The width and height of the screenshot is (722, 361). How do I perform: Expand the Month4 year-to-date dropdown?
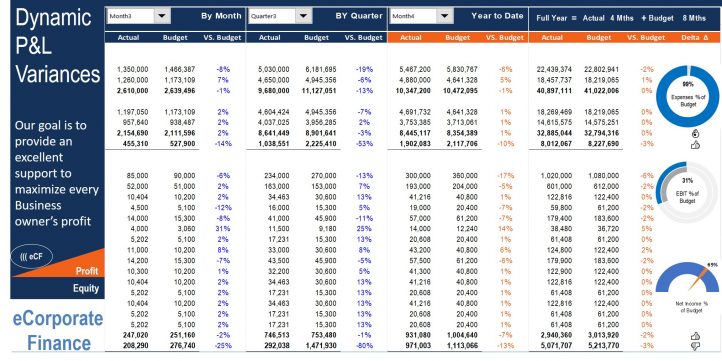pos(444,16)
